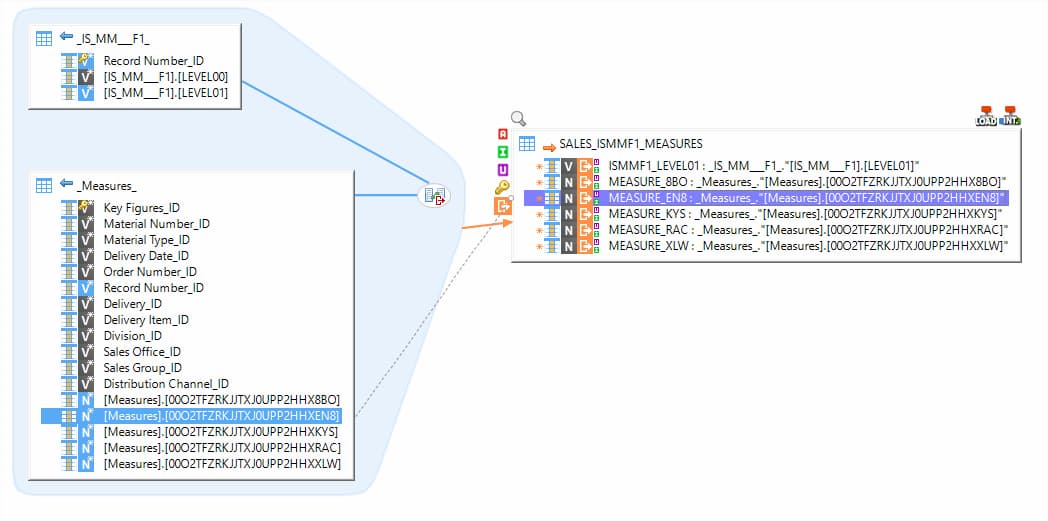
Task: Click the blue arrow beside _IS_MM___F1_ title
Action: (x=66, y=36)
